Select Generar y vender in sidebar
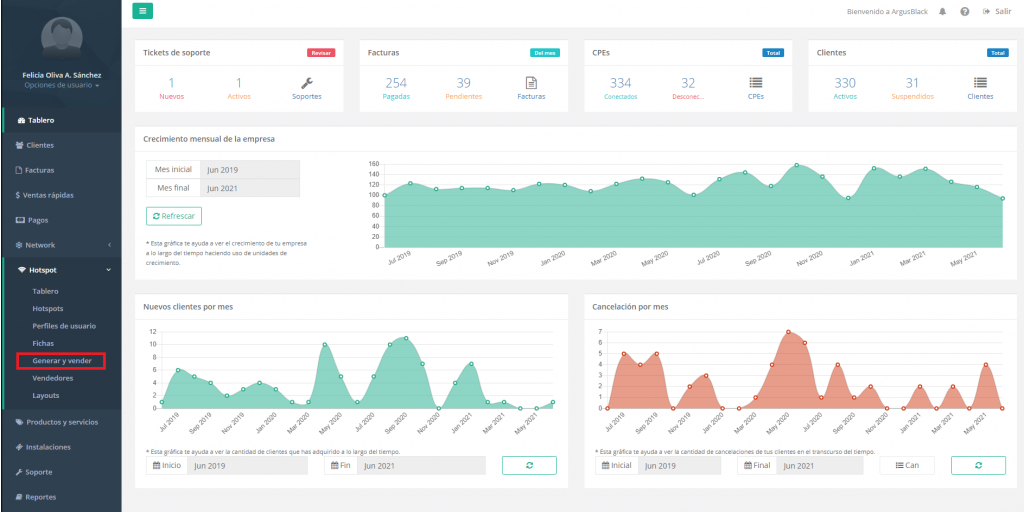1024x512 pixels. [62, 361]
